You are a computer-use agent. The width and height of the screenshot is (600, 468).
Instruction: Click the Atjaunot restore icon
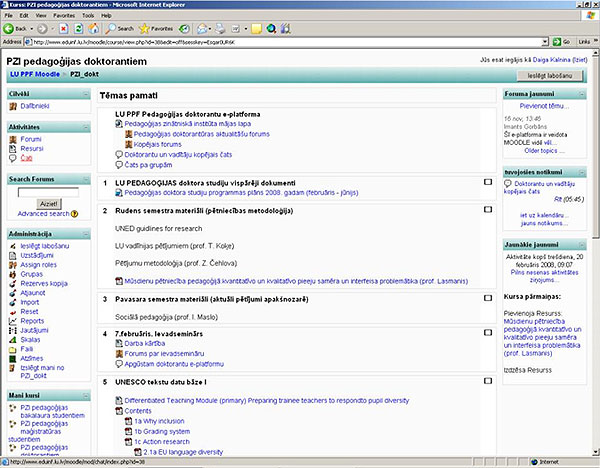point(13,293)
